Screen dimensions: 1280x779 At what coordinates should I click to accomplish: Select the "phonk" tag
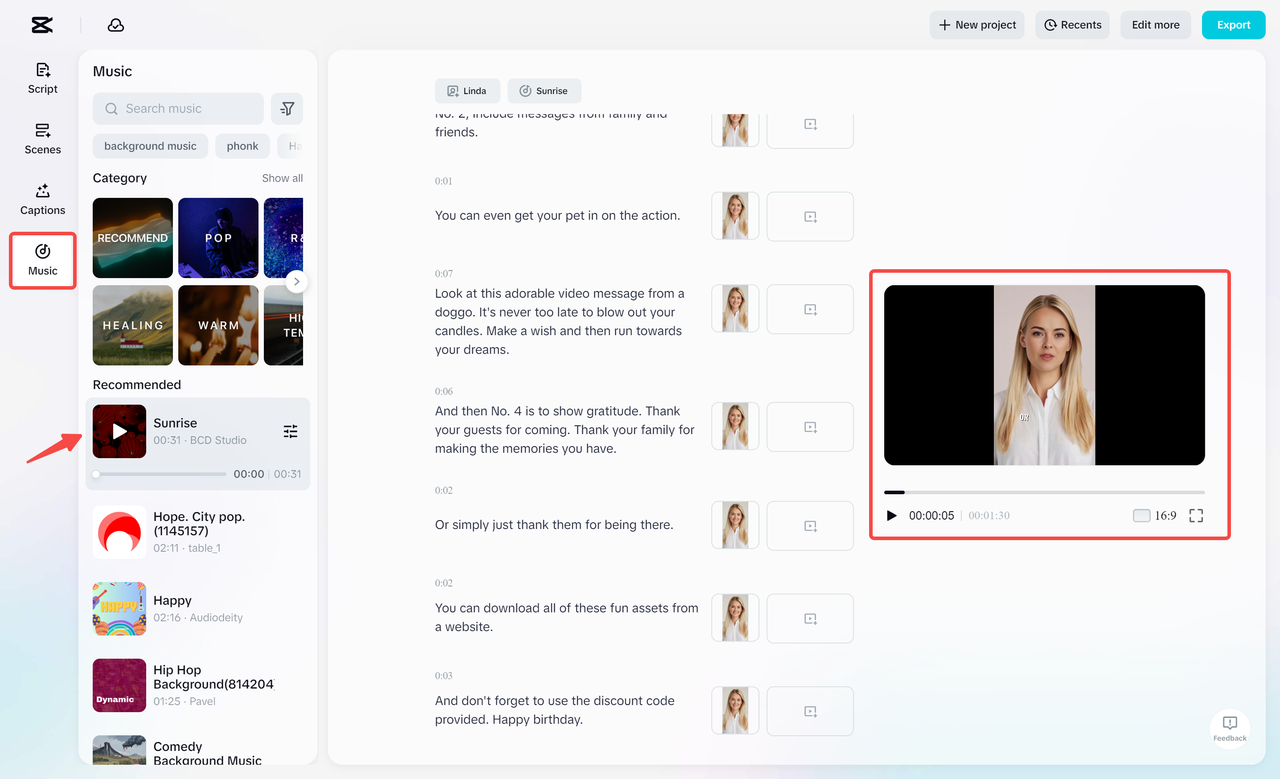click(242, 146)
